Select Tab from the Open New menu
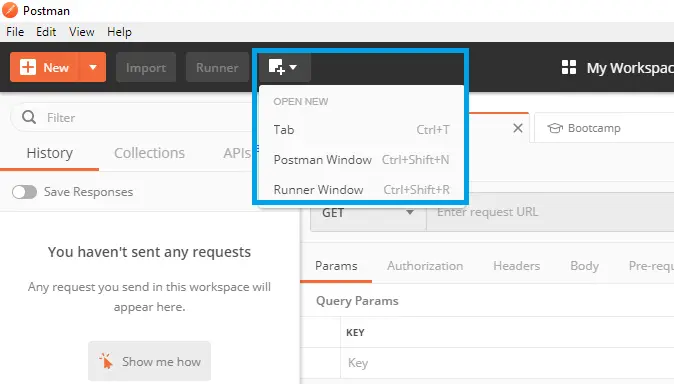 click(362, 129)
